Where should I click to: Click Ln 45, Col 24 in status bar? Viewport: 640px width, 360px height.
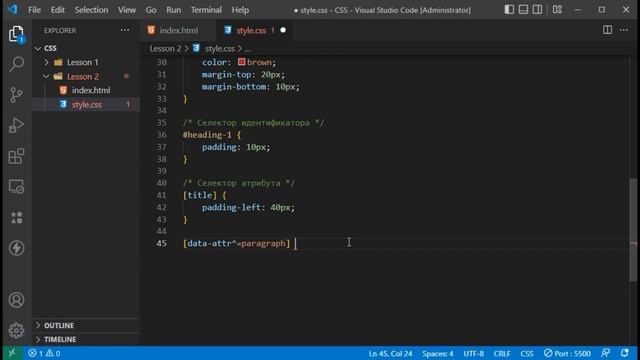[390, 353]
